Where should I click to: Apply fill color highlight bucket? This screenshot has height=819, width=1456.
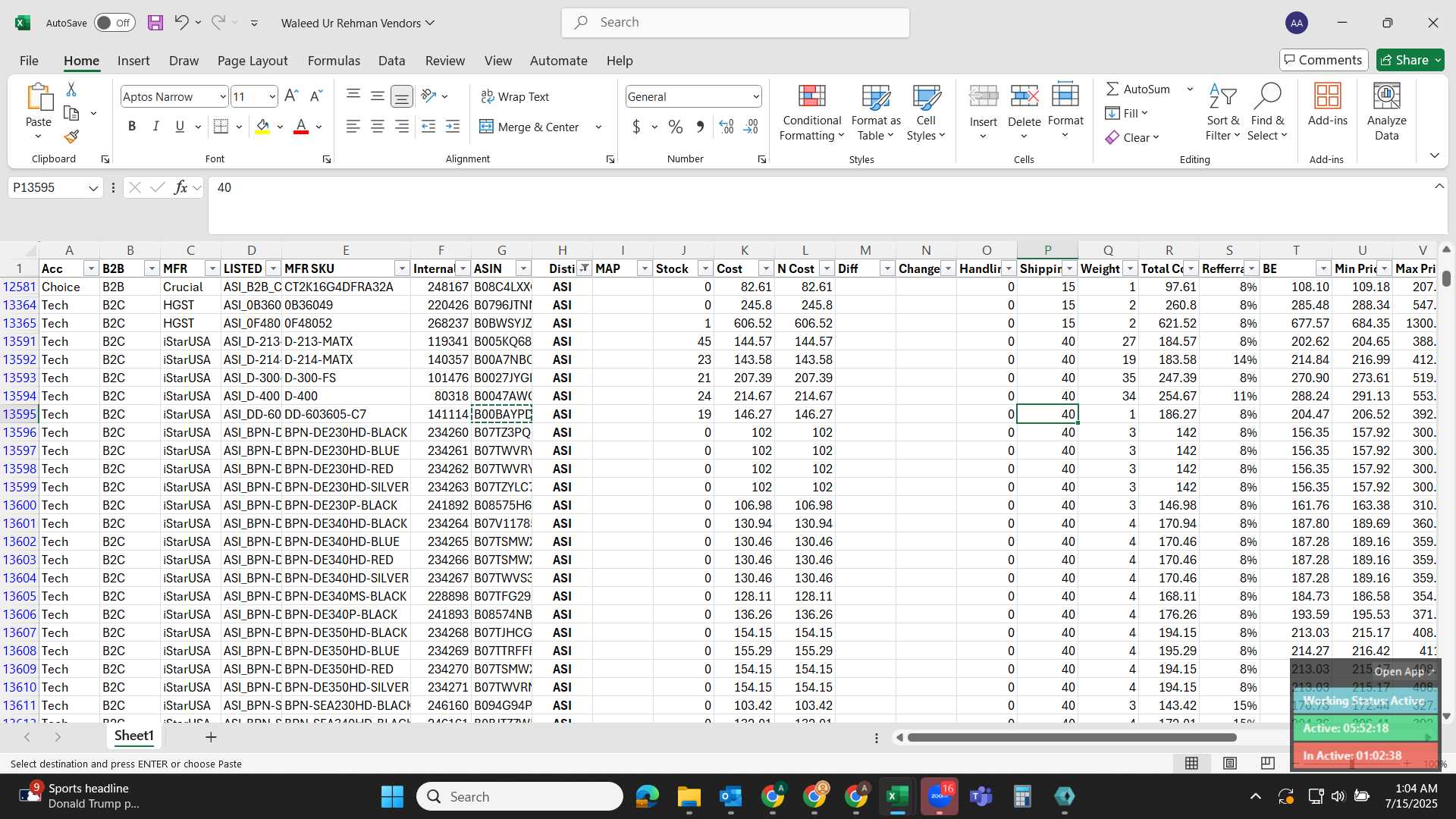(x=262, y=127)
